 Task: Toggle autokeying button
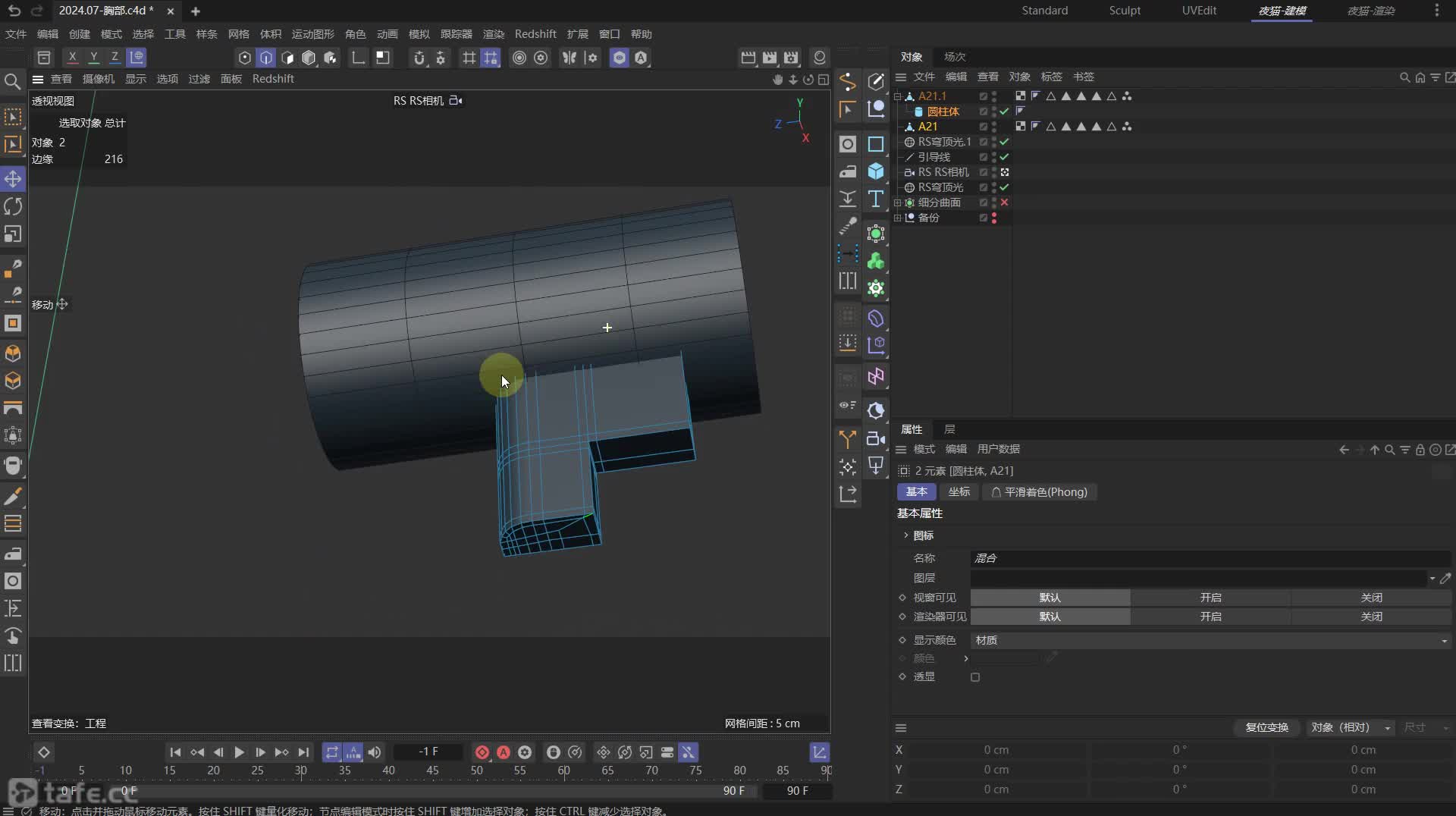[504, 752]
